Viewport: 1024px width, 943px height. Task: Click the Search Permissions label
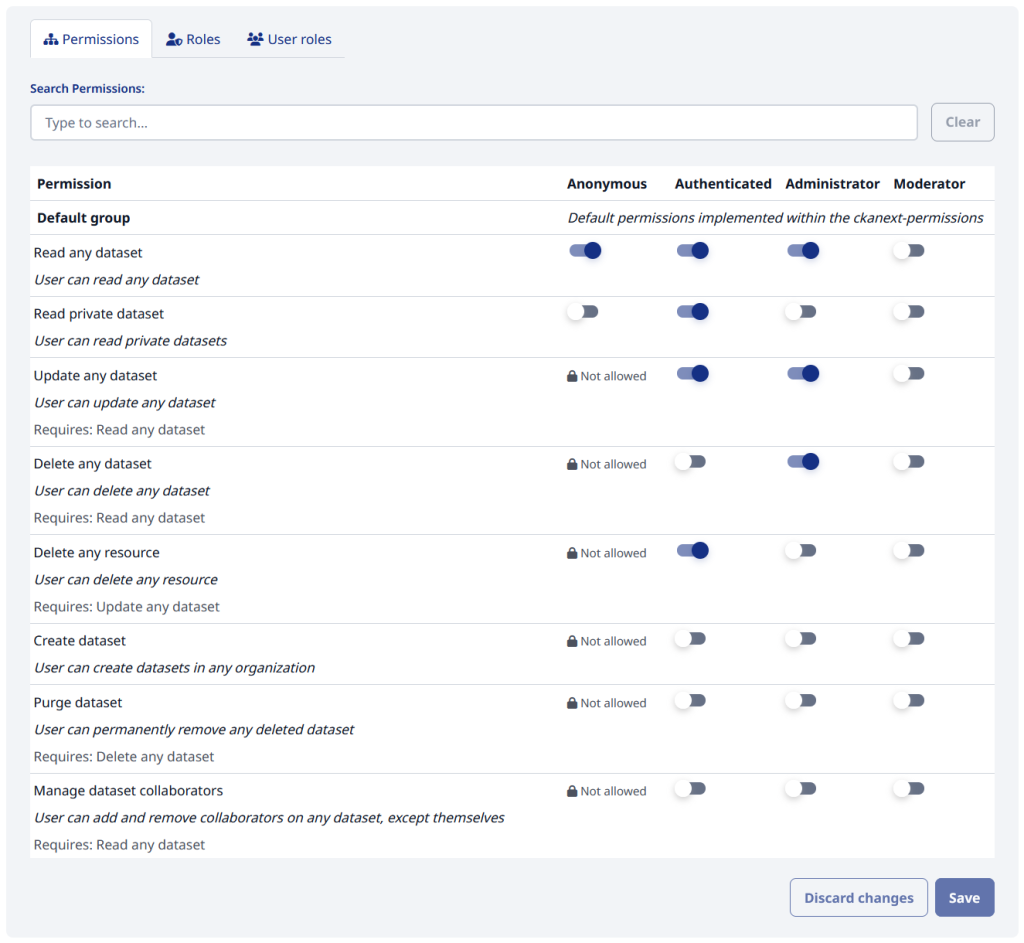click(88, 89)
